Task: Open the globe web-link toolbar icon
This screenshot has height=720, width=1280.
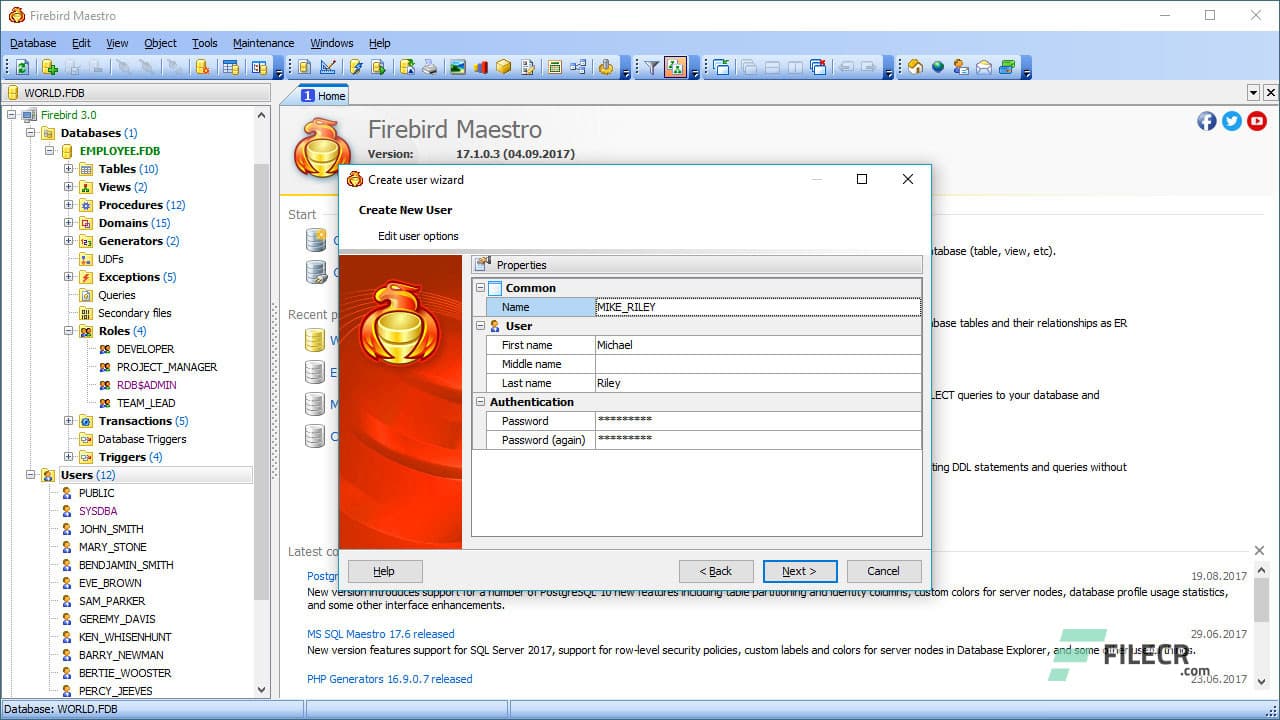Action: click(938, 67)
